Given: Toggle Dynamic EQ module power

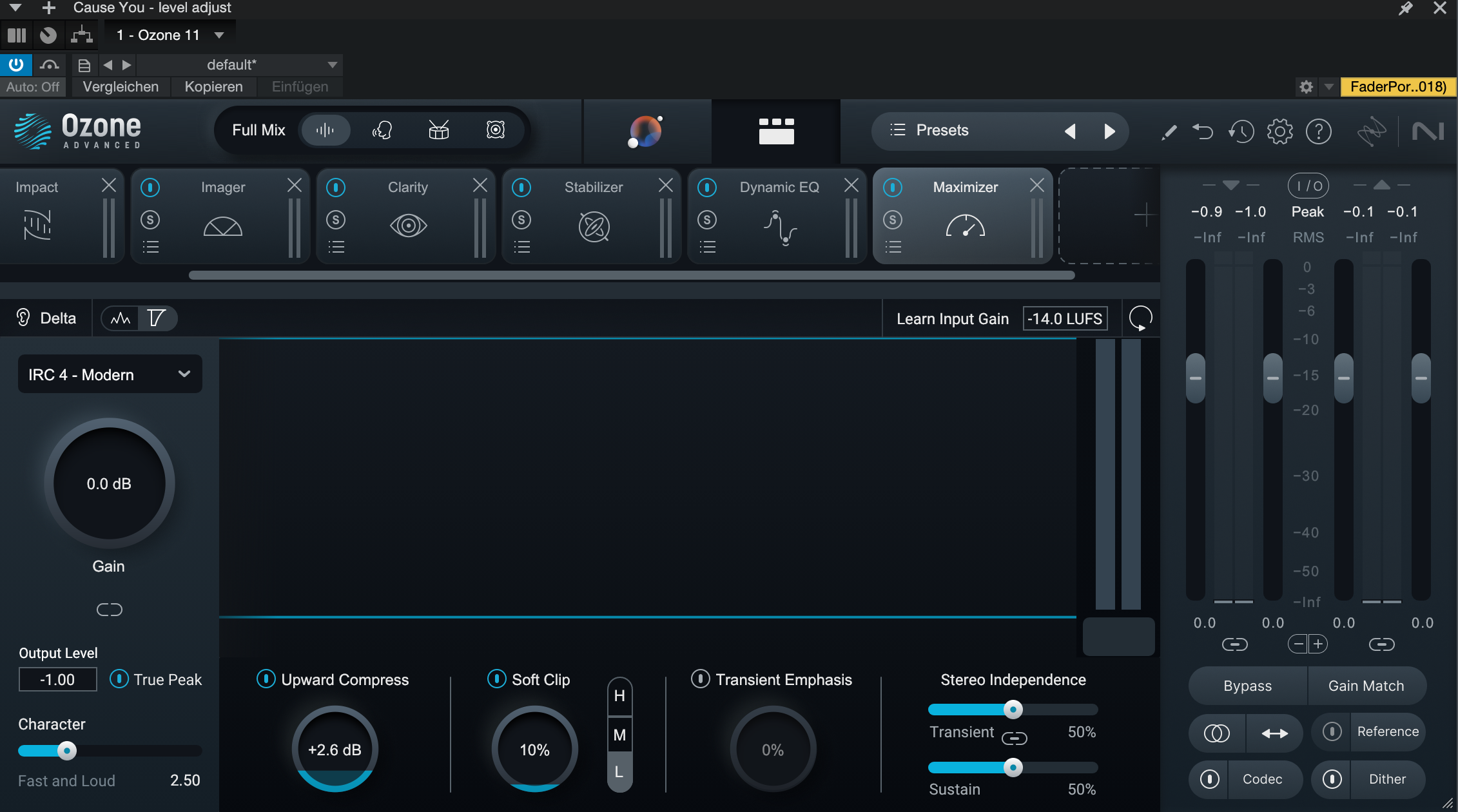Looking at the screenshot, I should coord(707,188).
